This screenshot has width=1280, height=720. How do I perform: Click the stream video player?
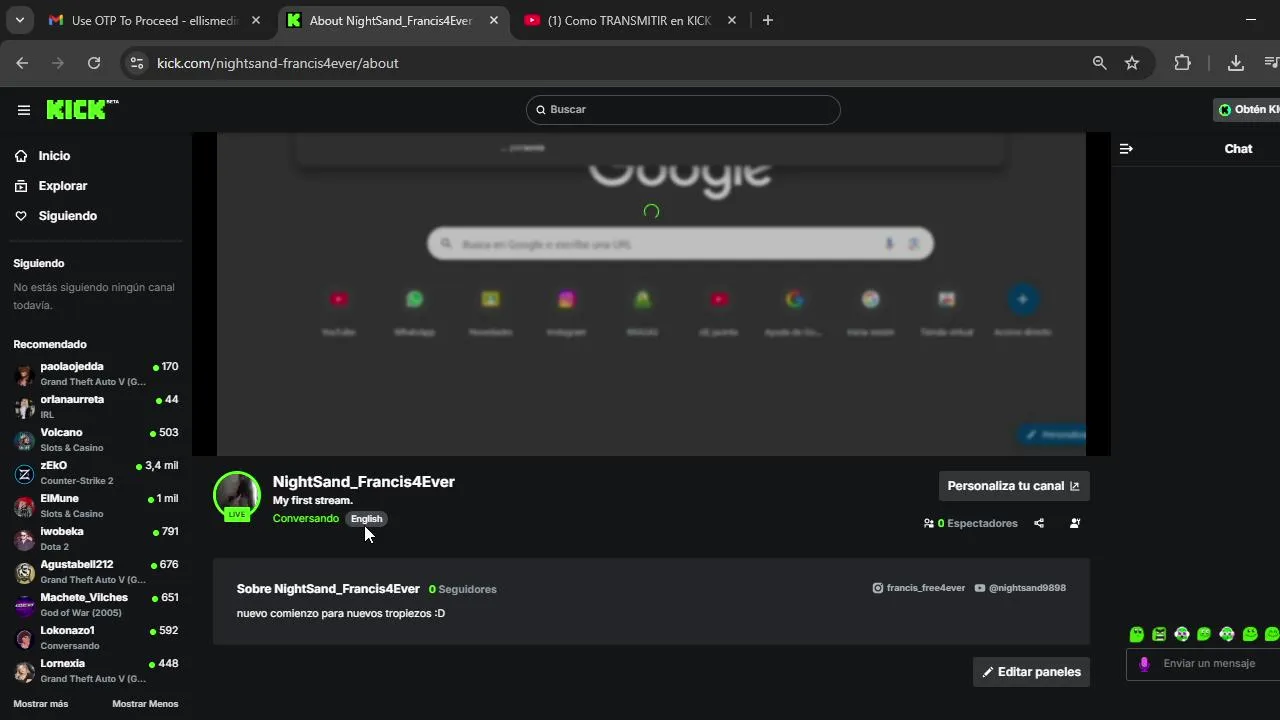(x=651, y=294)
